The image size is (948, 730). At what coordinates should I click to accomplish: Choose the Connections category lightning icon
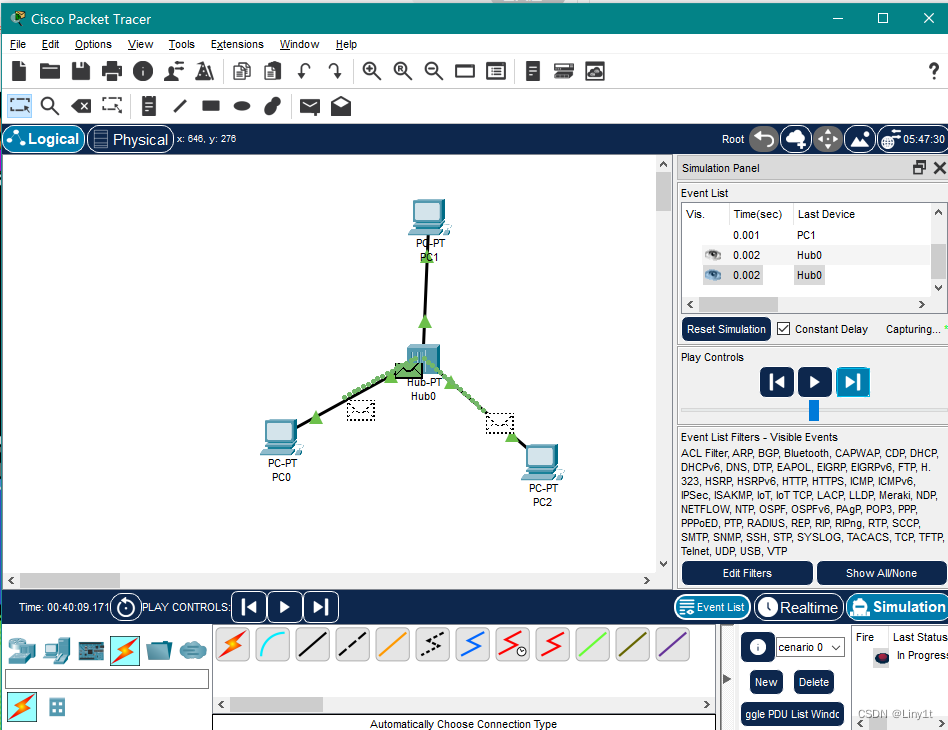[125, 651]
